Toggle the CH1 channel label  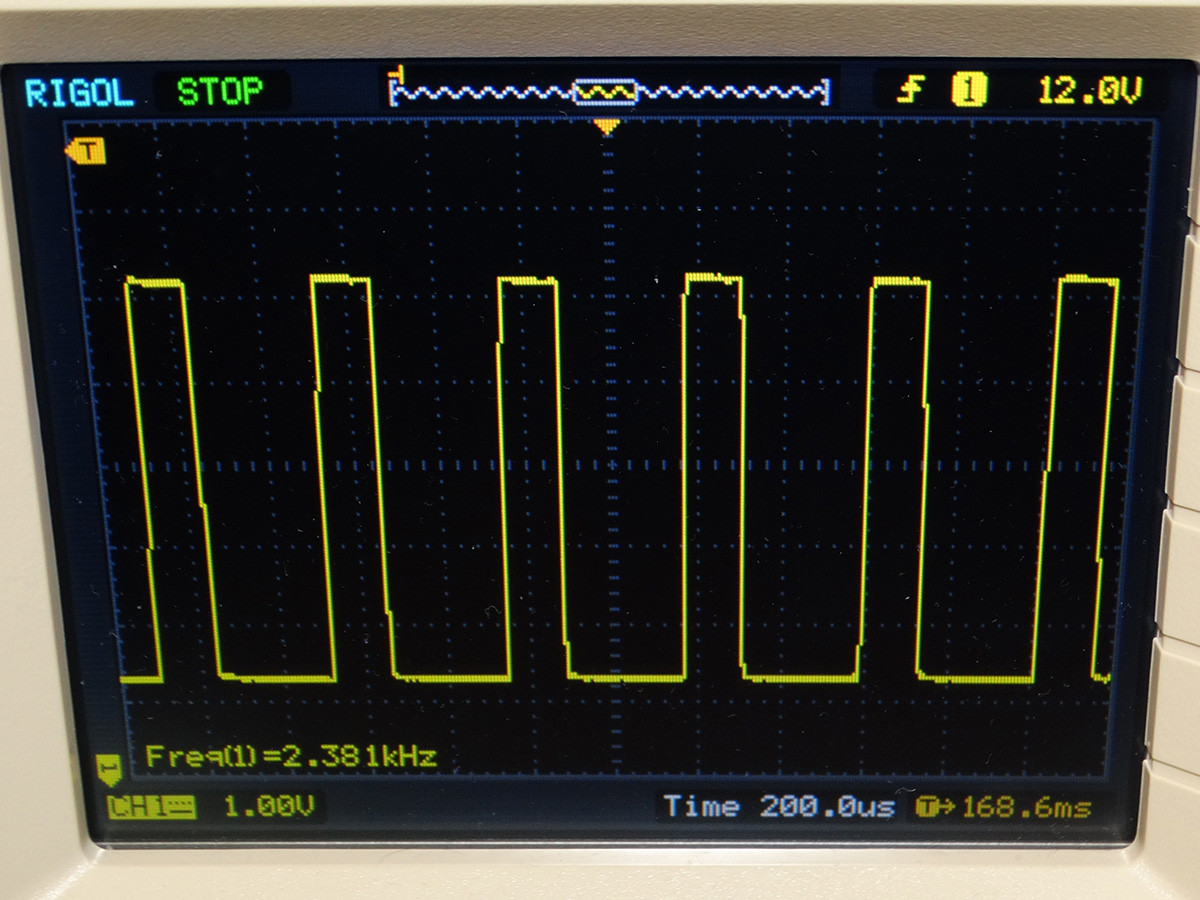pyautogui.click(x=150, y=806)
